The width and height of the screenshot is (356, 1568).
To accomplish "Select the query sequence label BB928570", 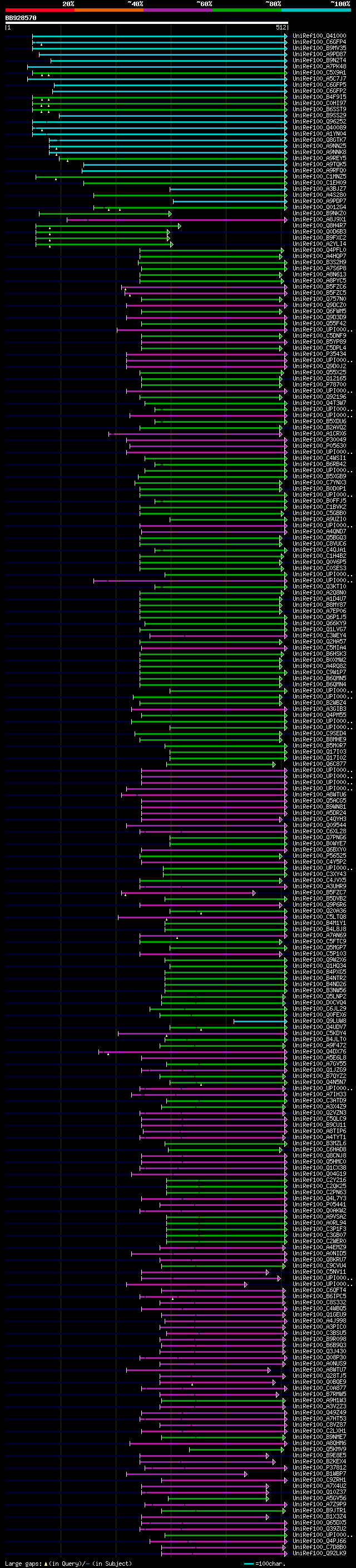I will click(21, 18).
